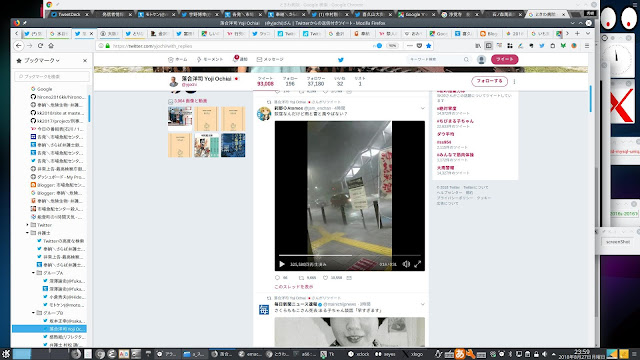
Task: Open the ダッシュボード bookmark
Action: pyautogui.click(x=58, y=177)
